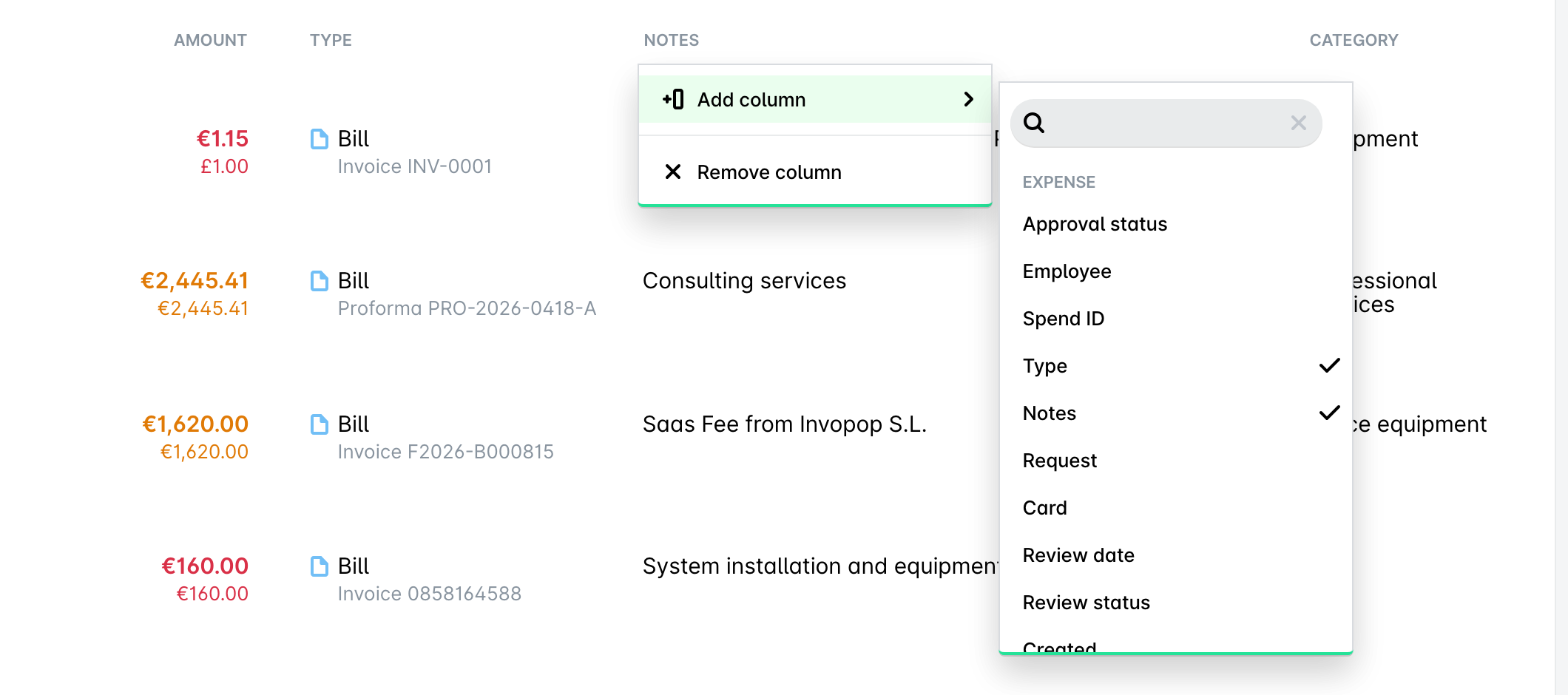Click the €2,445.41 bold amount

(195, 280)
